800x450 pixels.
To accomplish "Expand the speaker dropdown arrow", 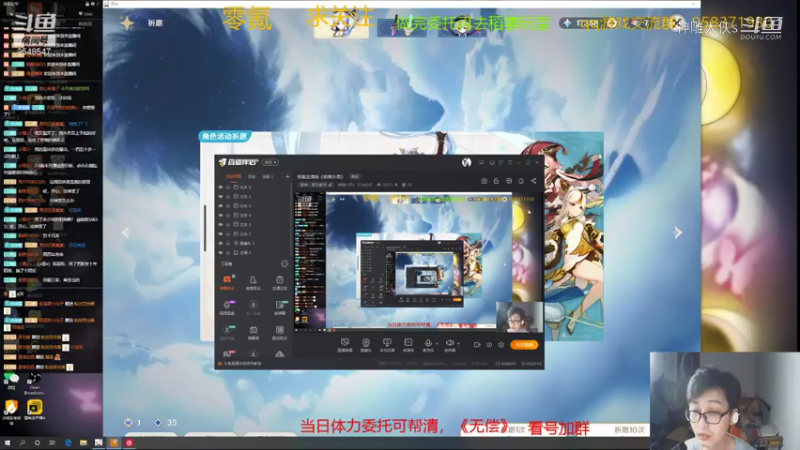I will click(459, 344).
